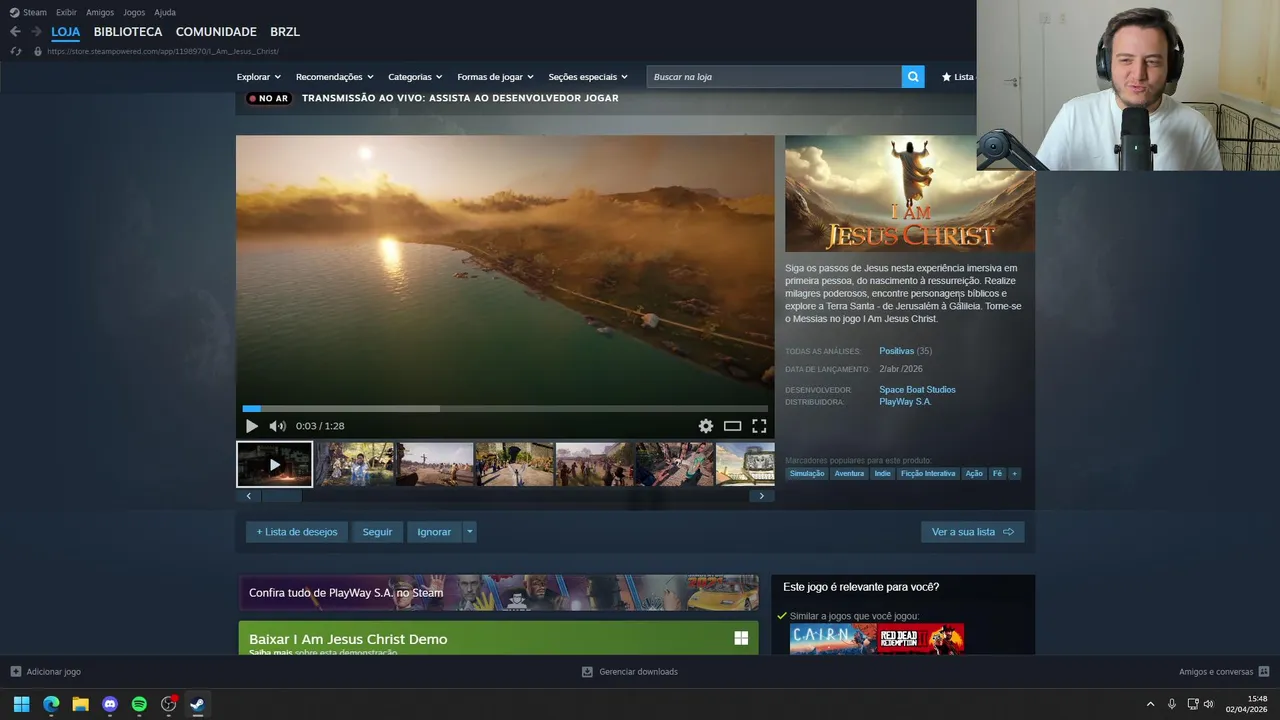This screenshot has width=1280, height=720.
Task: Click Ignorar button
Action: pos(434,532)
